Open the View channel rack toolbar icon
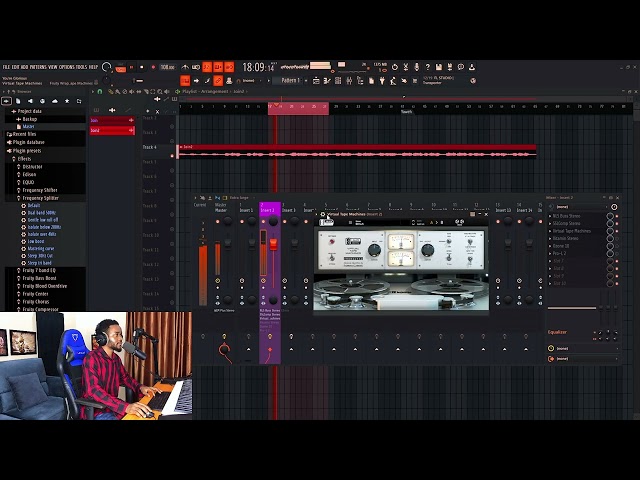The height and width of the screenshot is (480, 640). [x=338, y=81]
